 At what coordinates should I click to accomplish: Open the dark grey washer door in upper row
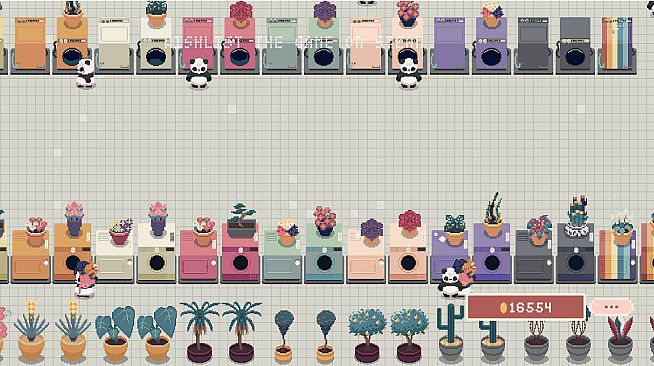tap(575, 57)
